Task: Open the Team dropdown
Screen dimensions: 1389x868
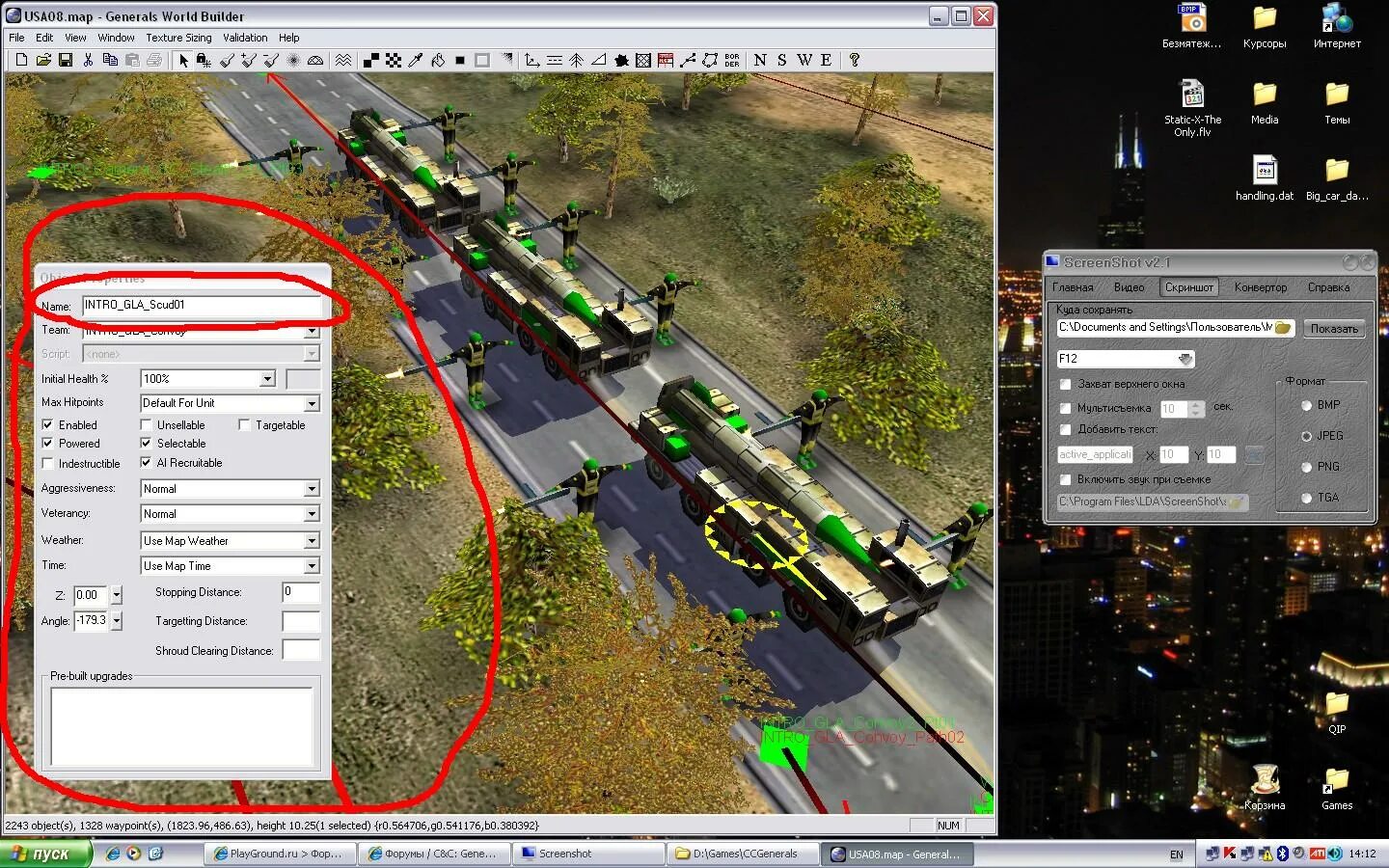Action: (312, 330)
